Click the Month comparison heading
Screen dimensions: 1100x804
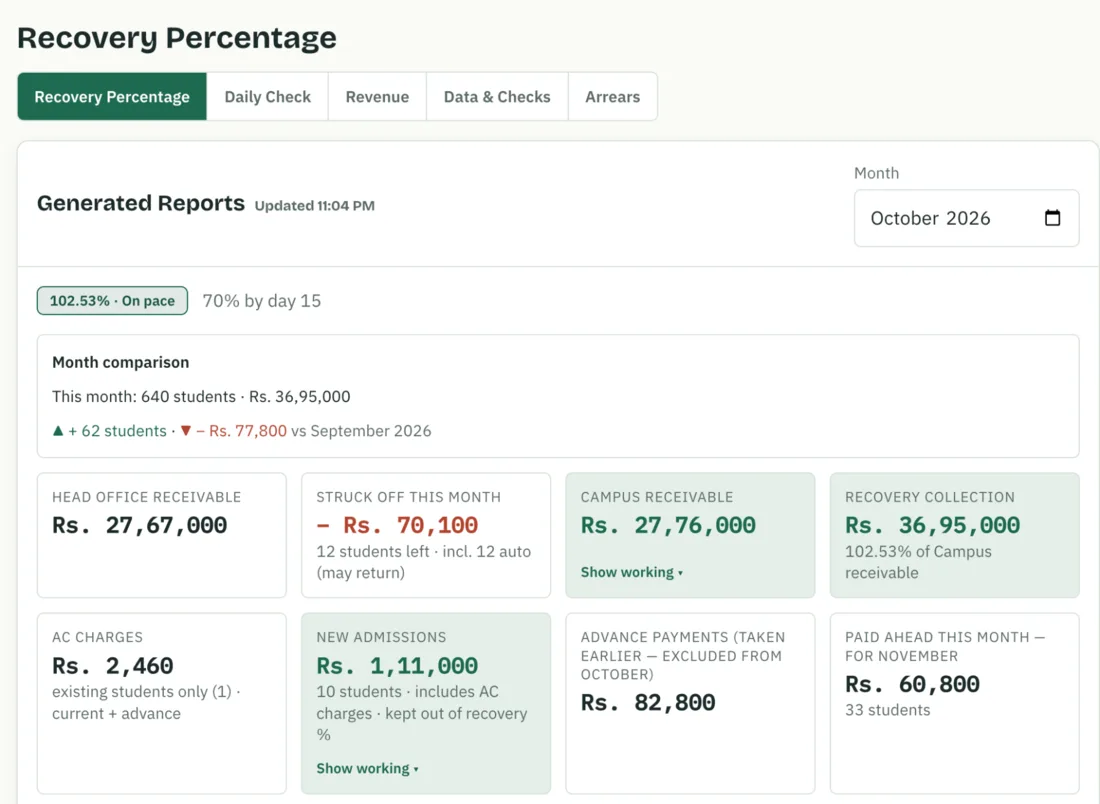coord(121,363)
